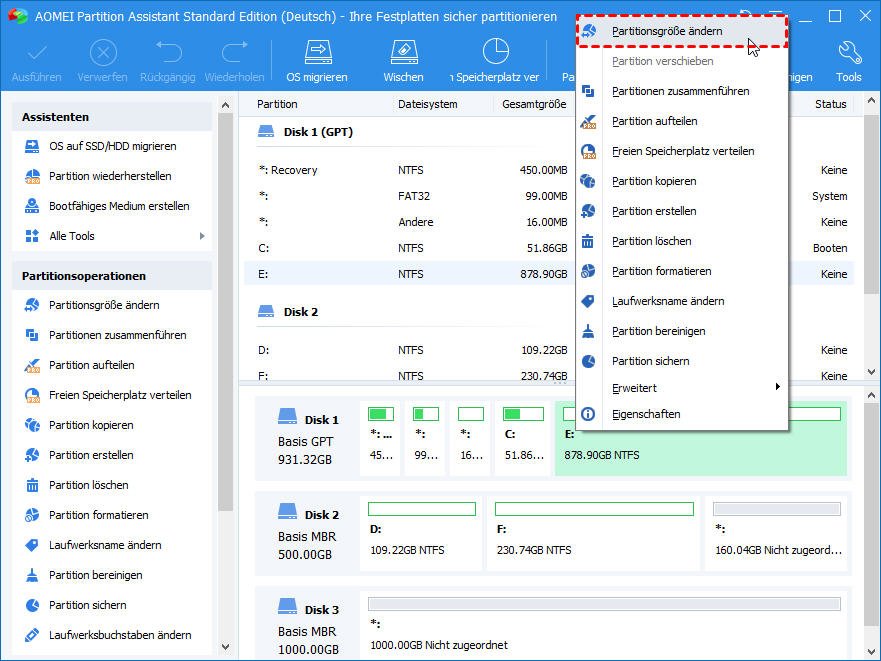Choose Partitionen zusammenführen in context menu
The width and height of the screenshot is (881, 661).
pos(682,91)
